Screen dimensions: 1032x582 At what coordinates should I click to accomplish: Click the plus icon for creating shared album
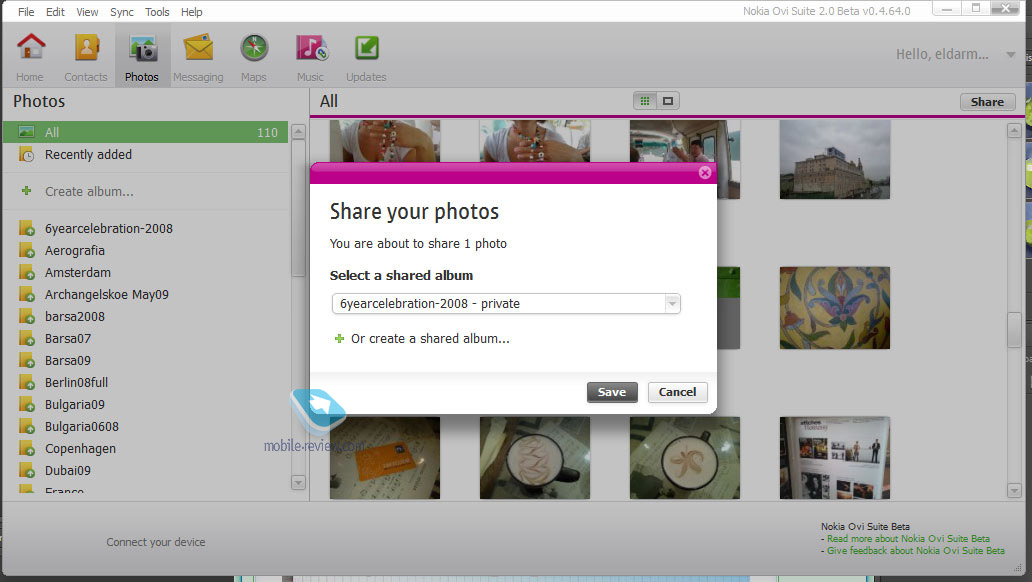[339, 338]
